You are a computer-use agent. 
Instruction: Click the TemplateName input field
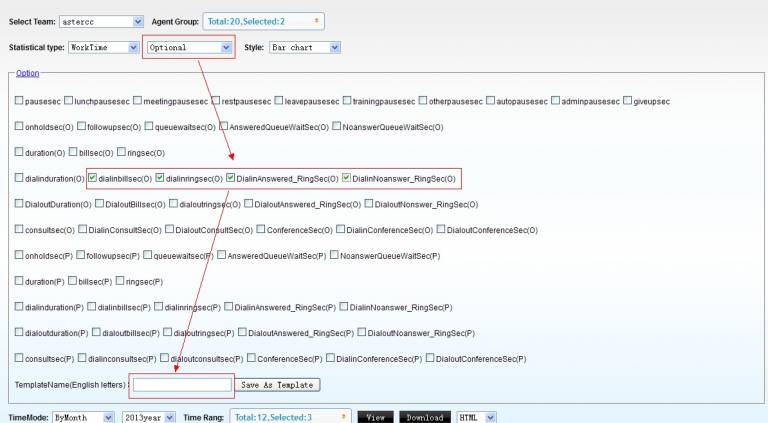click(182, 385)
